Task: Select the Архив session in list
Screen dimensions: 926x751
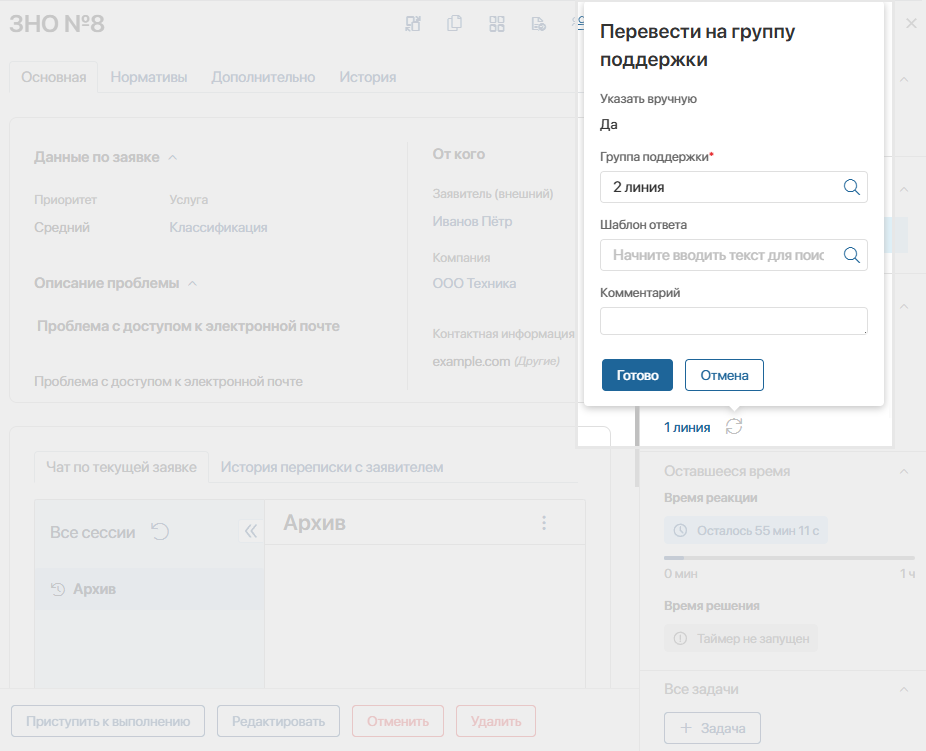Action: pos(149,589)
